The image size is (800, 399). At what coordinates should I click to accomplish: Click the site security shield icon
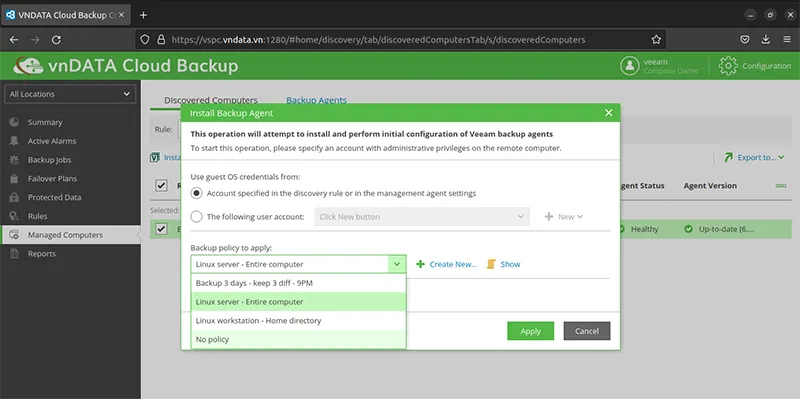tap(145, 39)
